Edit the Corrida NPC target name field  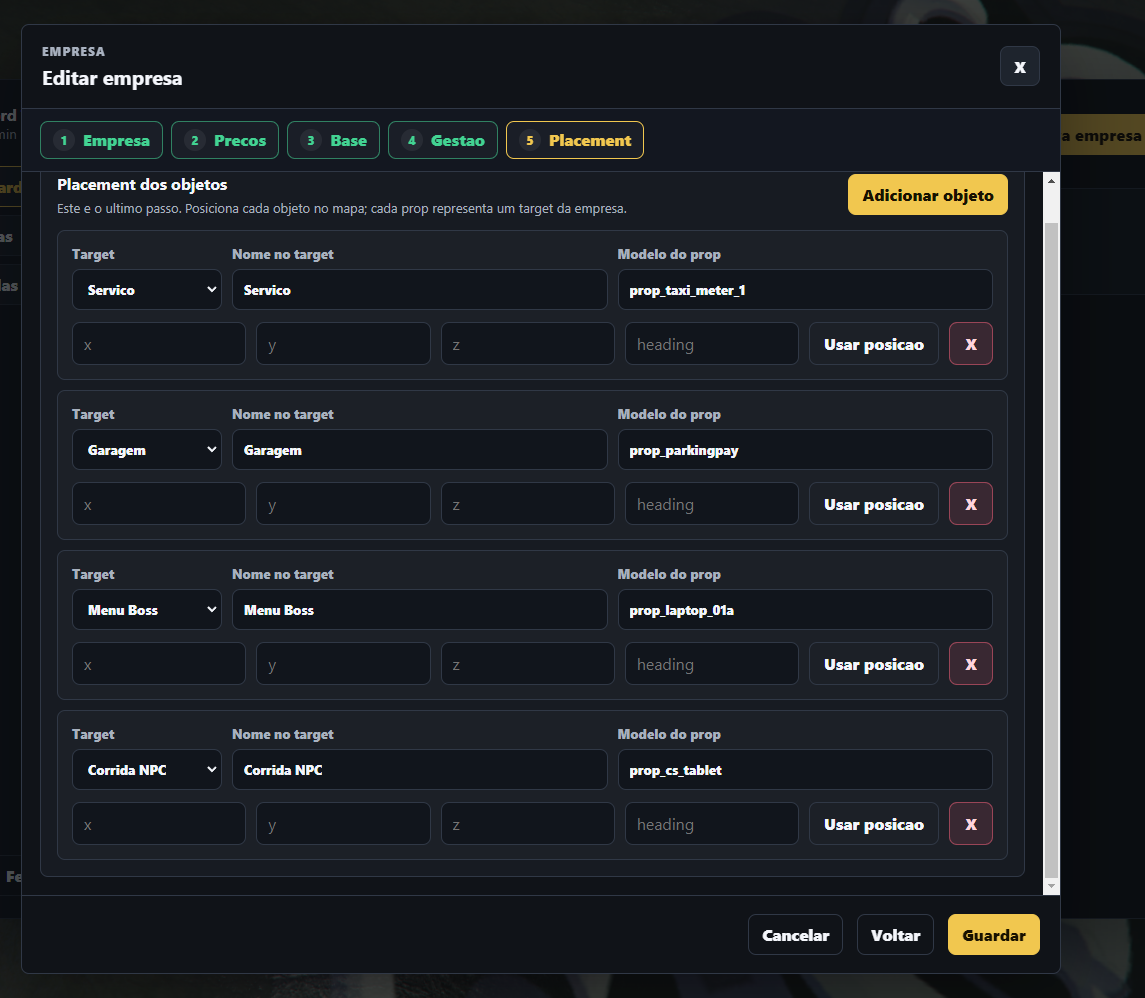(420, 769)
